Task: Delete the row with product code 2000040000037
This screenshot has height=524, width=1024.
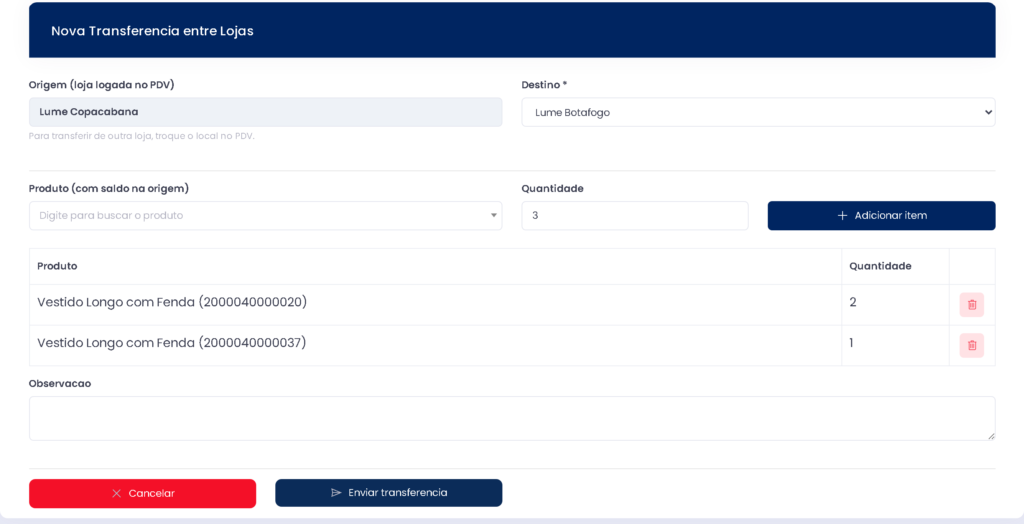Action: pos(971,345)
